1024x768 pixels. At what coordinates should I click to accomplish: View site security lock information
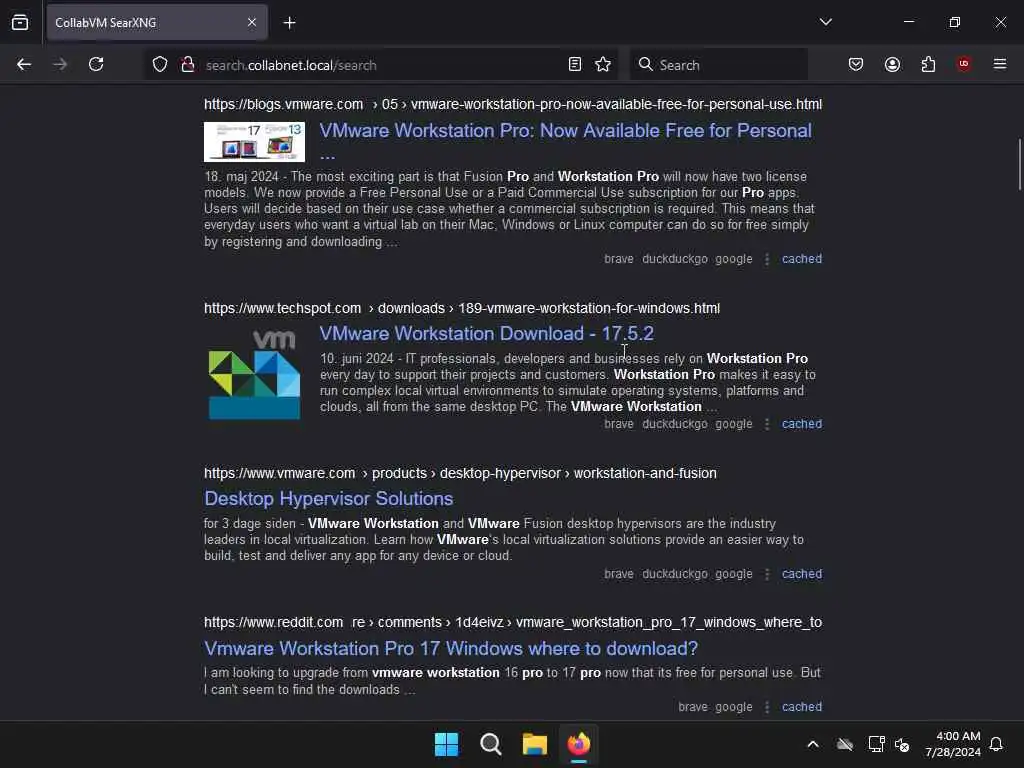coord(187,65)
